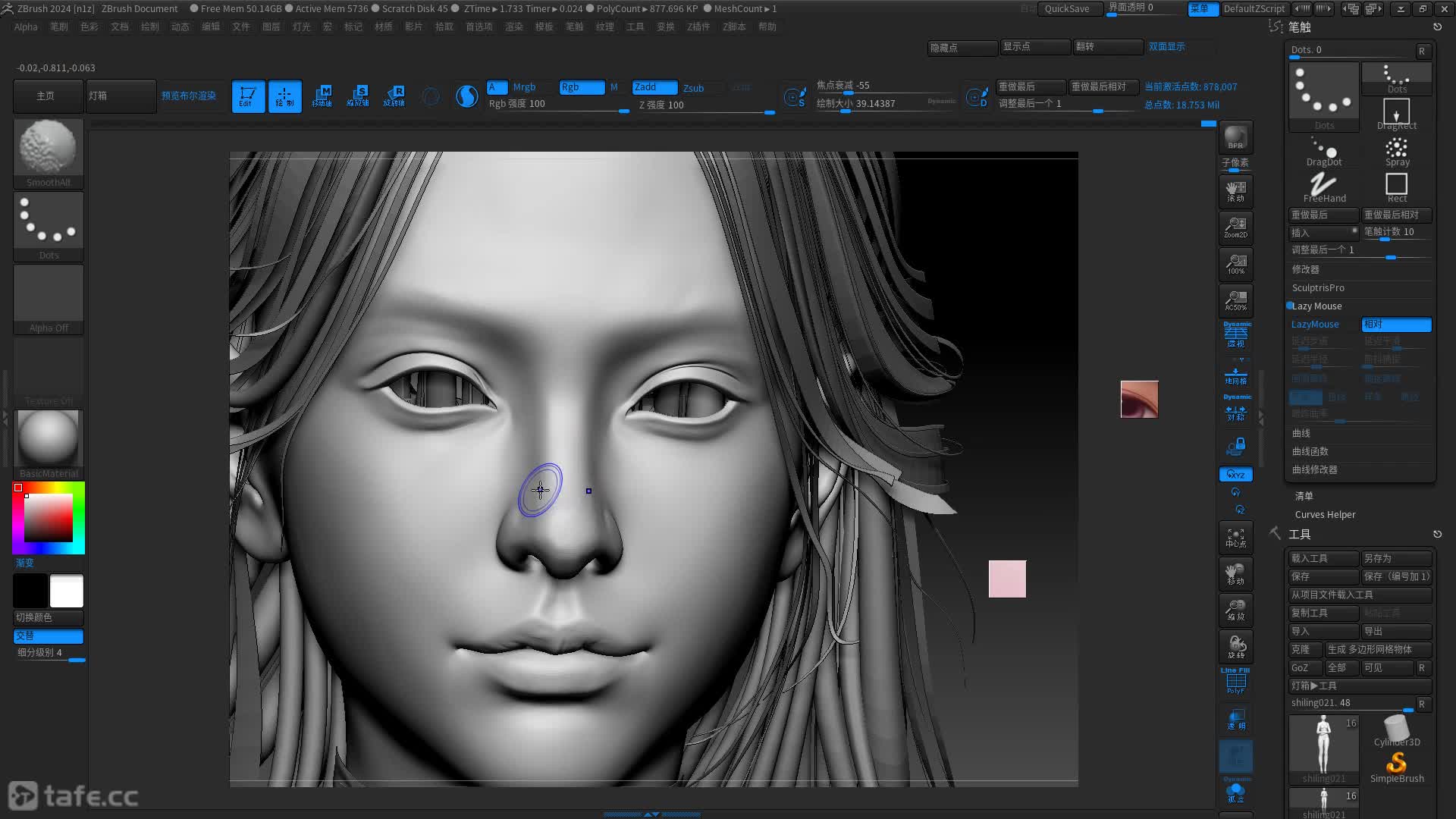The height and width of the screenshot is (819, 1456).
Task: Open the 材质 material menu
Action: (384, 27)
